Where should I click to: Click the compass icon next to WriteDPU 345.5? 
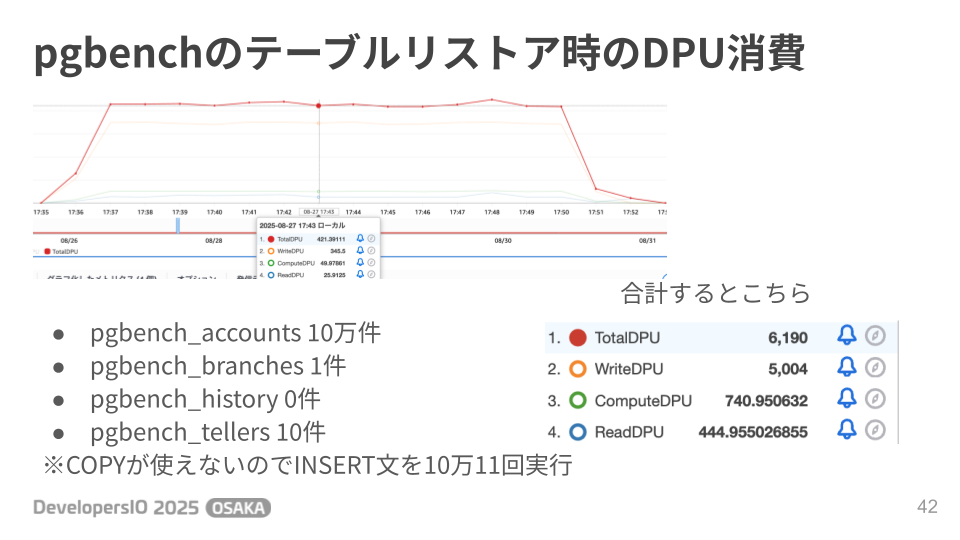pos(371,250)
